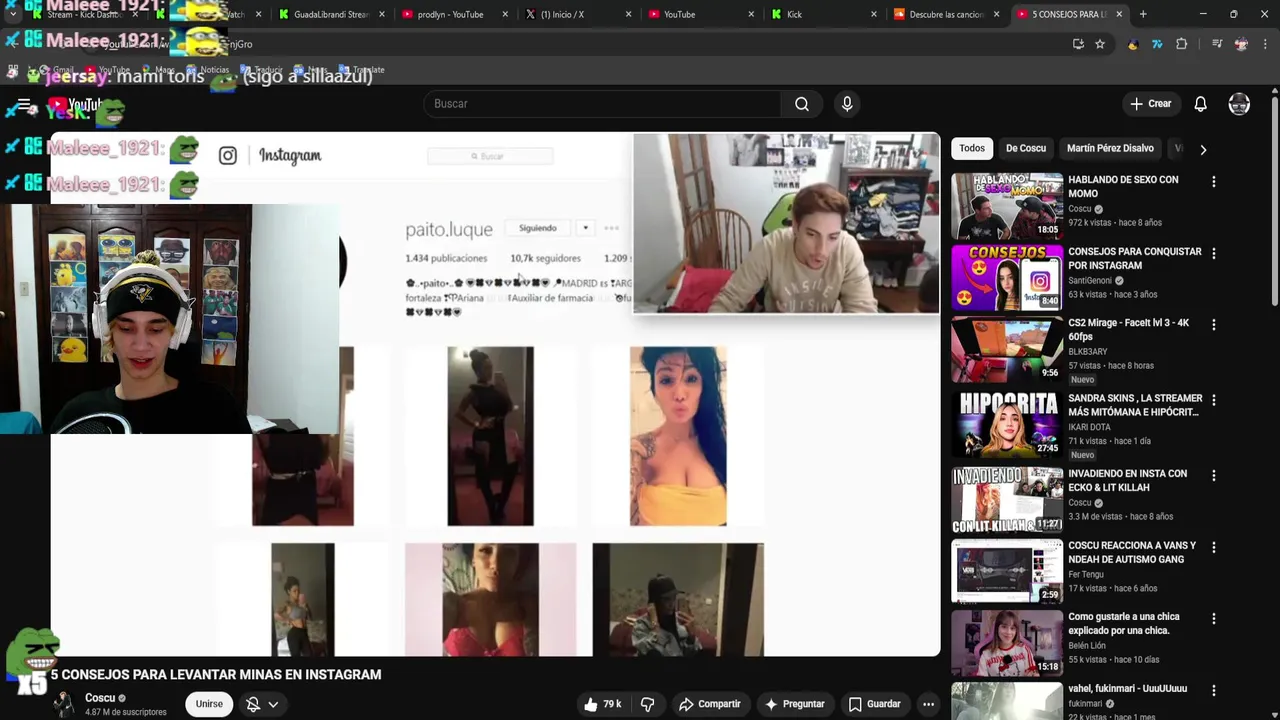1280x720 pixels.
Task: Save the video with Guardar
Action: click(x=875, y=704)
